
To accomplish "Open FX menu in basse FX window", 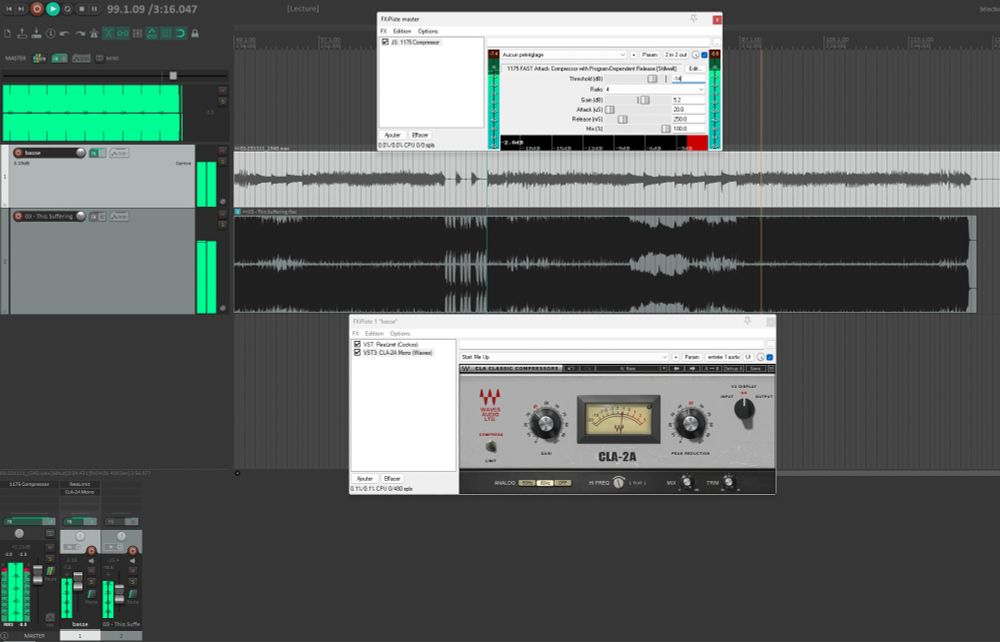I will point(356,333).
